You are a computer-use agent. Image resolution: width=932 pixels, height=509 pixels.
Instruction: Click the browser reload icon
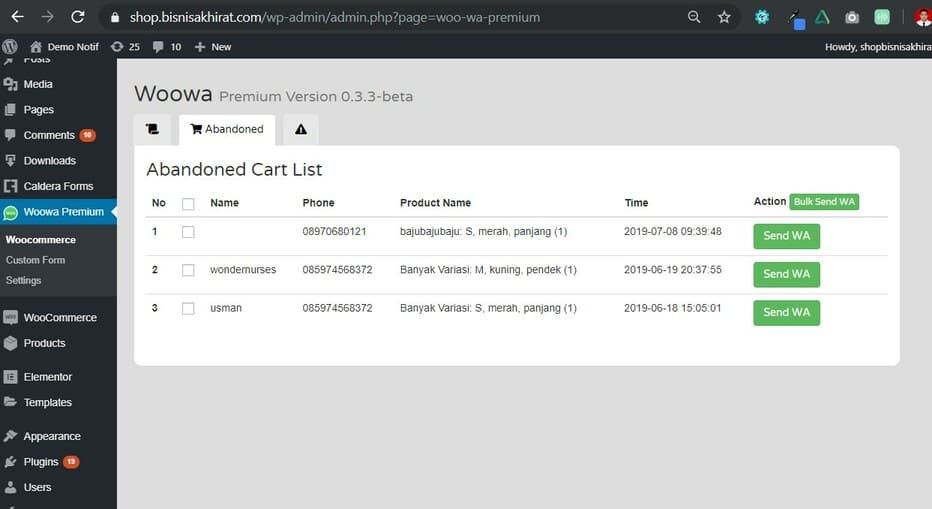78,17
